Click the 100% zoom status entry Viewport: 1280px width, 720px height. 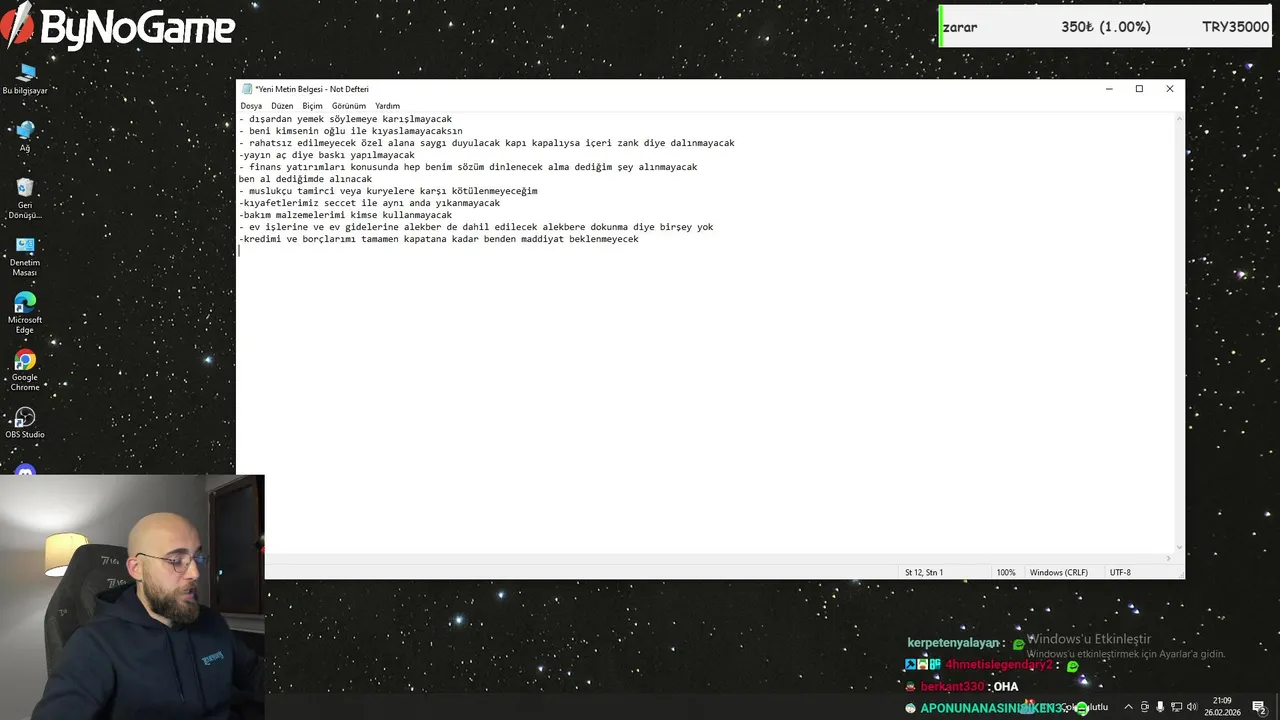point(1006,572)
